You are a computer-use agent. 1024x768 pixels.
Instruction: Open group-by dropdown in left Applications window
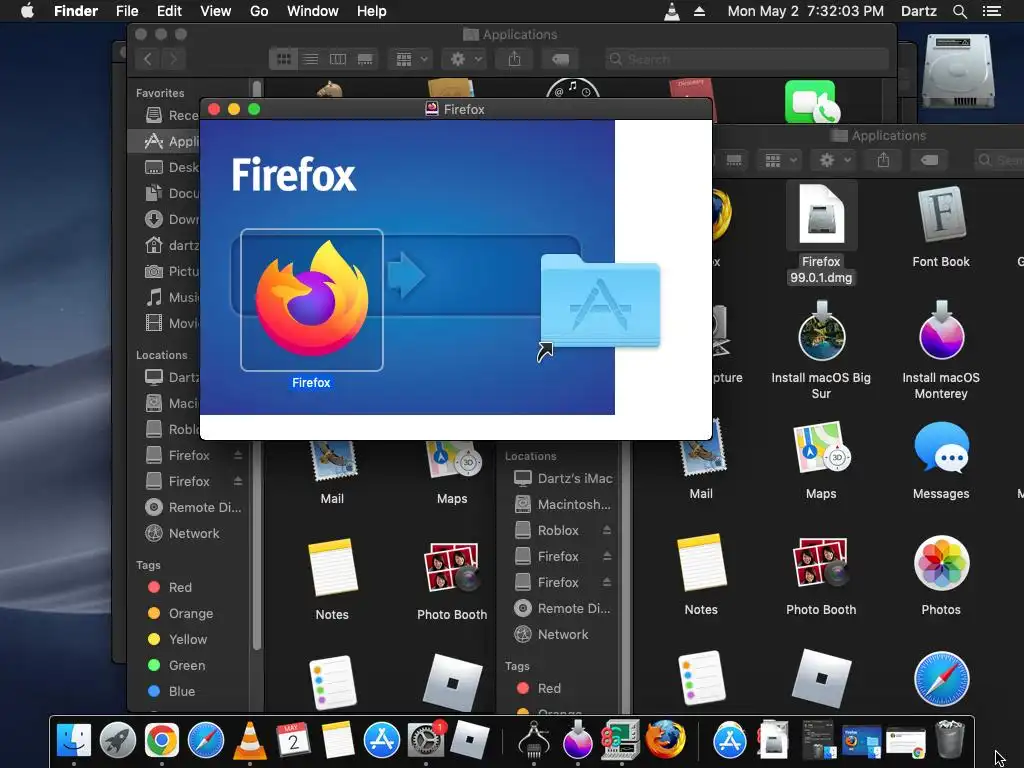[x=411, y=59]
